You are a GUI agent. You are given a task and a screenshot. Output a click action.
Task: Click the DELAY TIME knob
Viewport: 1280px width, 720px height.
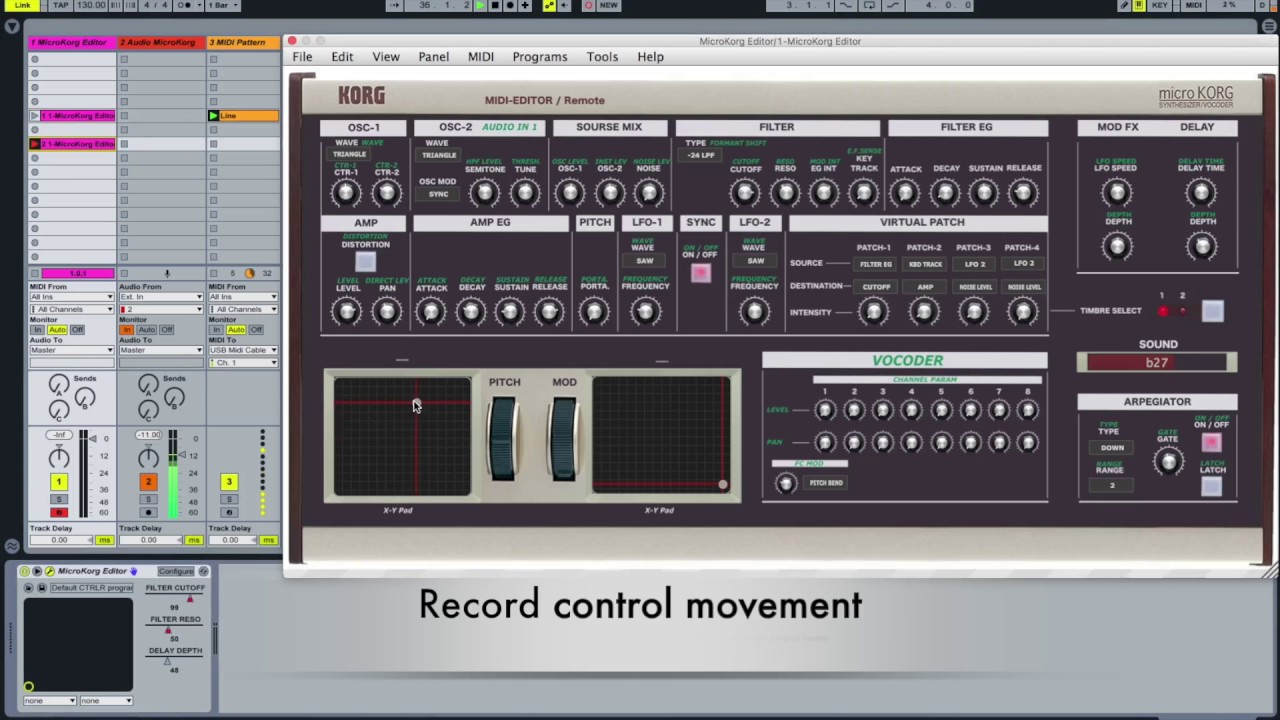[x=1201, y=192]
